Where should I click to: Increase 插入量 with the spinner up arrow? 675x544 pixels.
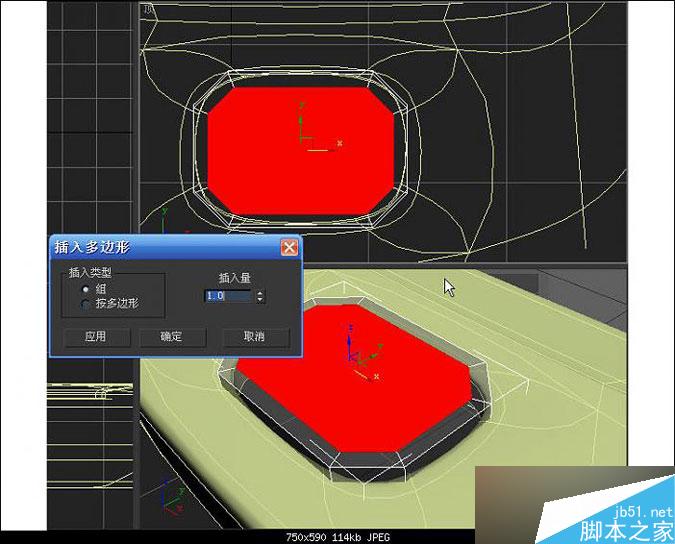(x=260, y=293)
